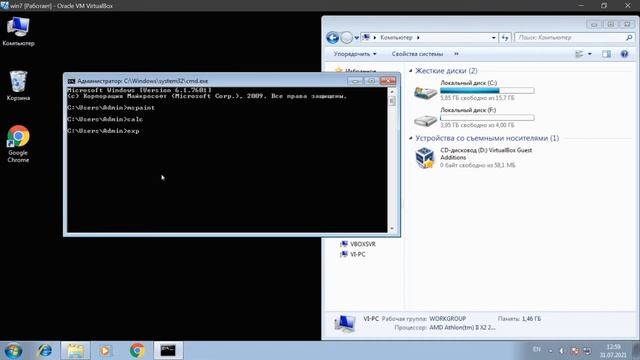The image size is (640, 360).
Task: Click the cmd scrollbar up arrow
Action: click(x=392, y=91)
